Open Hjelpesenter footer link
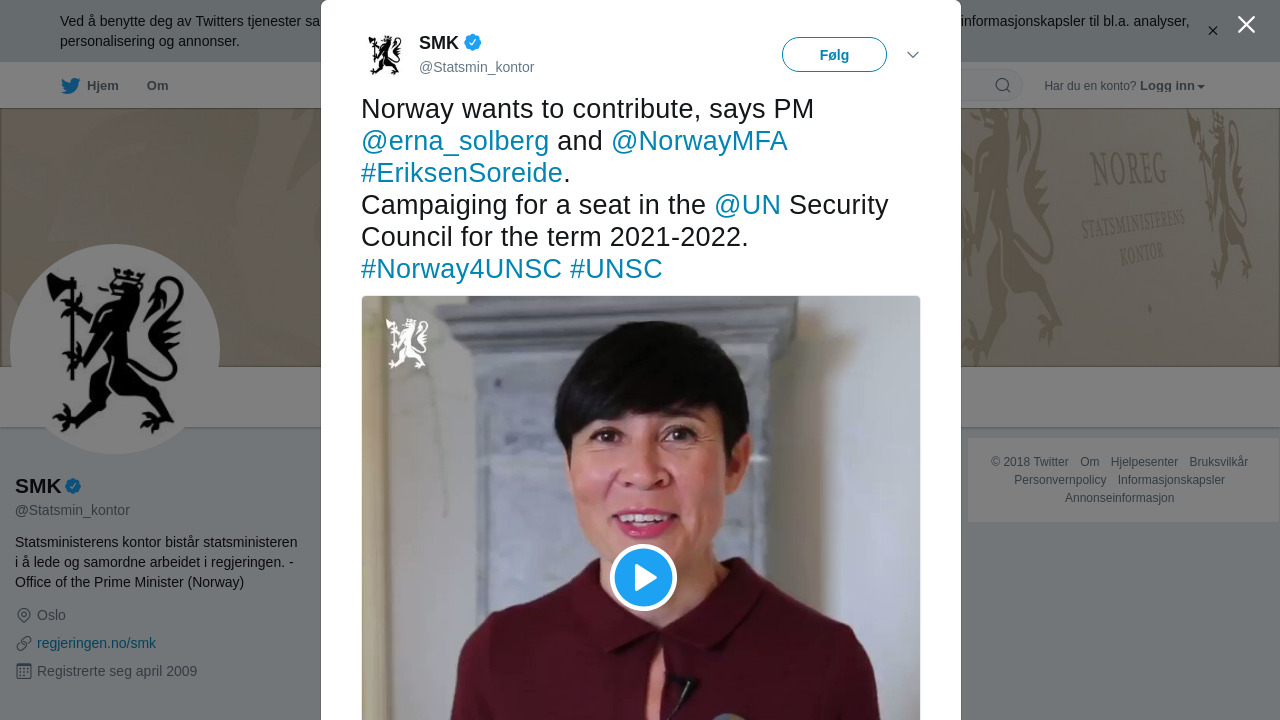The width and height of the screenshot is (1280, 720). tap(1144, 462)
